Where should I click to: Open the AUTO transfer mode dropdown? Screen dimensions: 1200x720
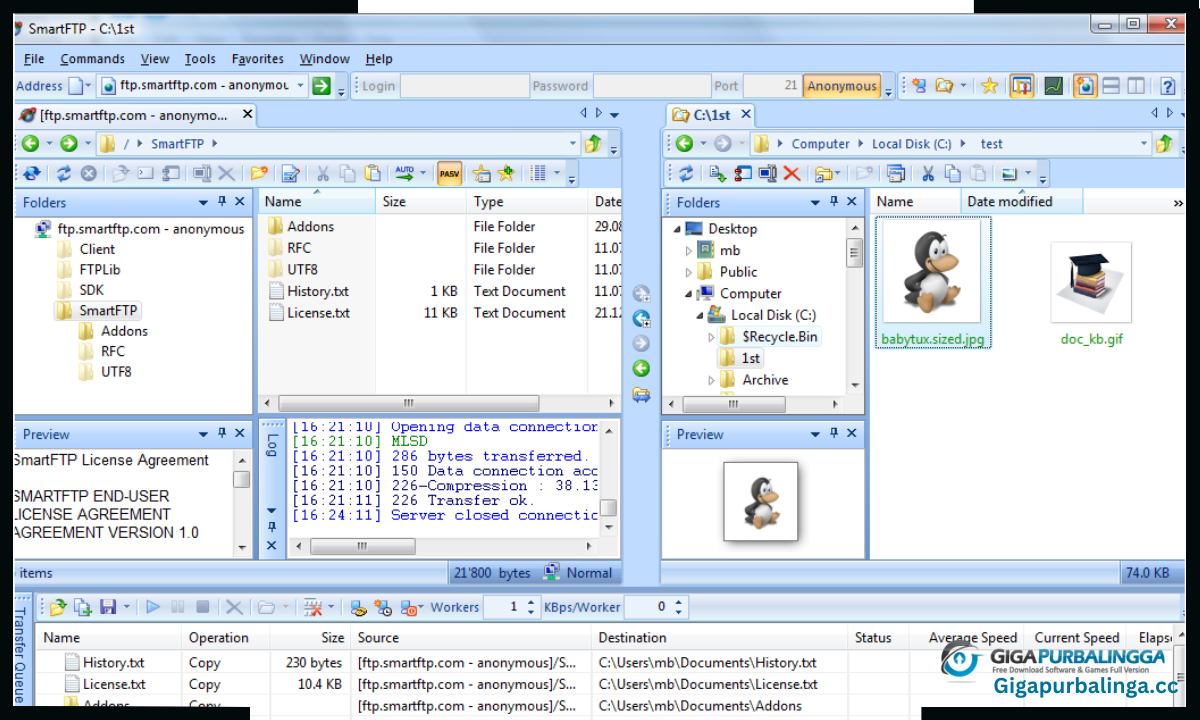click(423, 173)
